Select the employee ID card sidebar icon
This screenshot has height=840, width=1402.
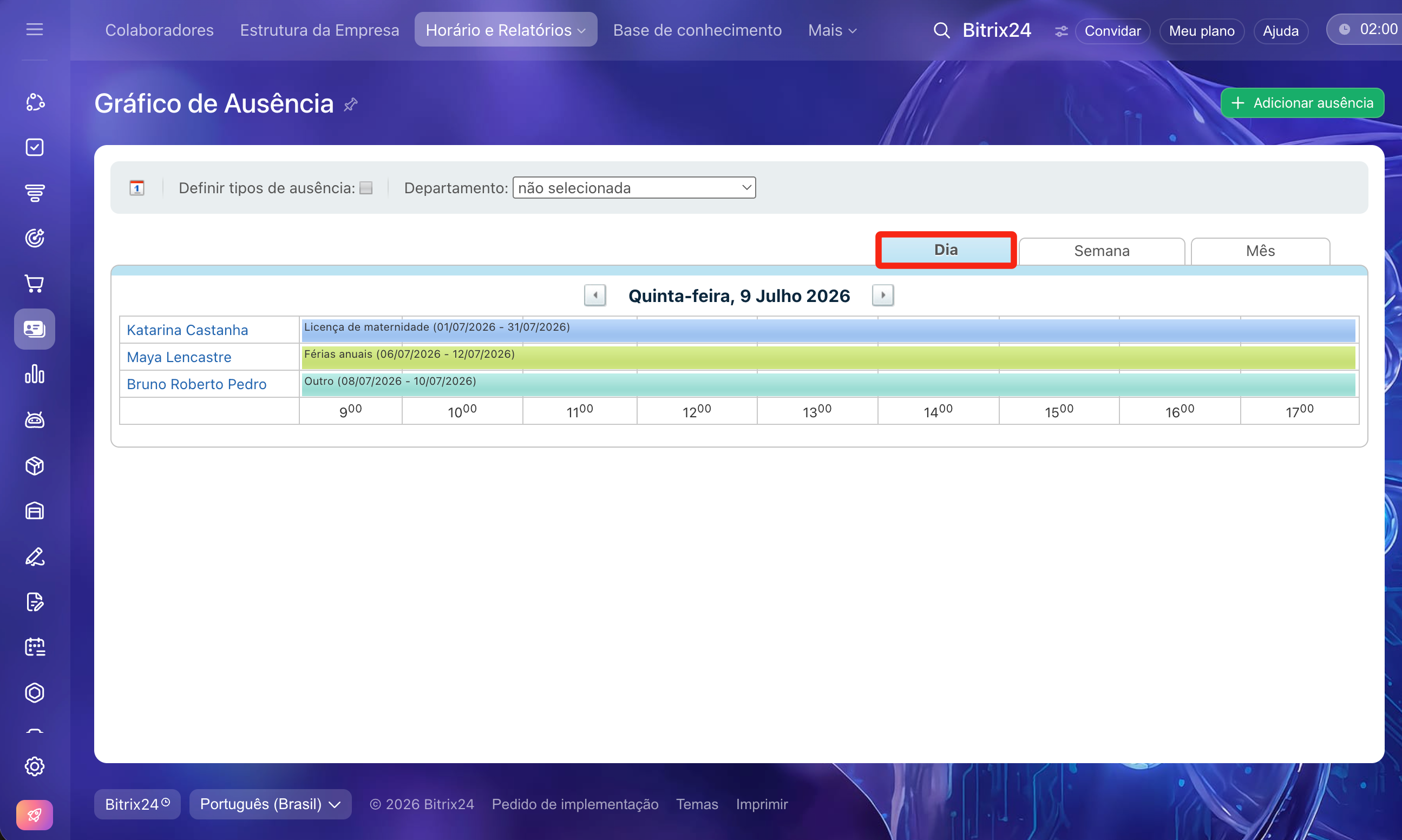35,329
